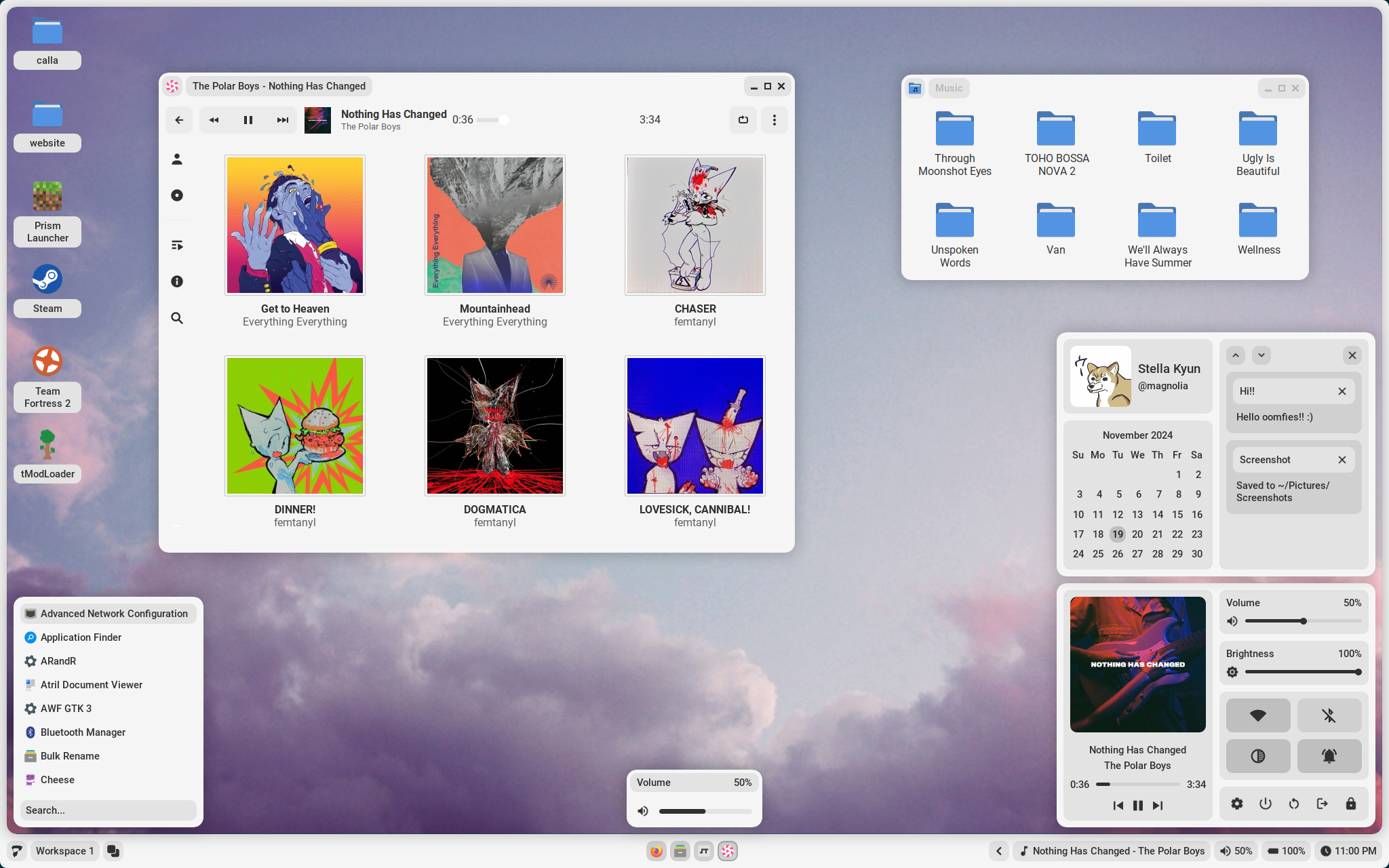Toggle do-not-disturb bell button
Screen dimensions: 1389x868
[x=1329, y=756]
